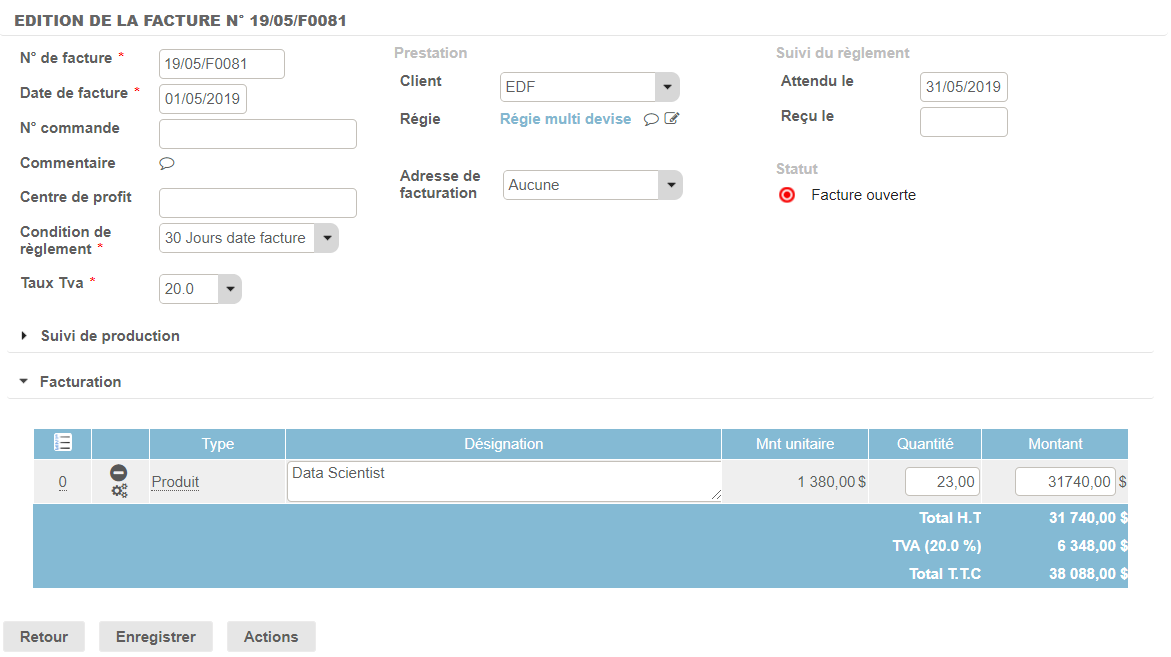Collapse the Facturation section
Screen dimensions: 1171x657
coord(80,382)
